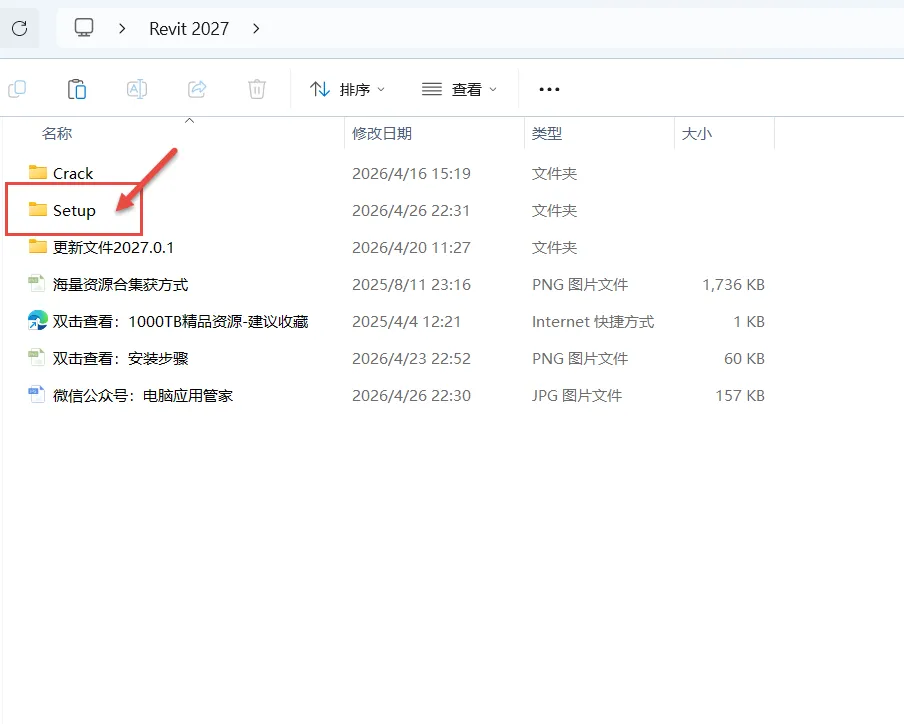Select the Revit 2027 breadcrumb
This screenshot has width=904, height=724.
tap(189, 28)
